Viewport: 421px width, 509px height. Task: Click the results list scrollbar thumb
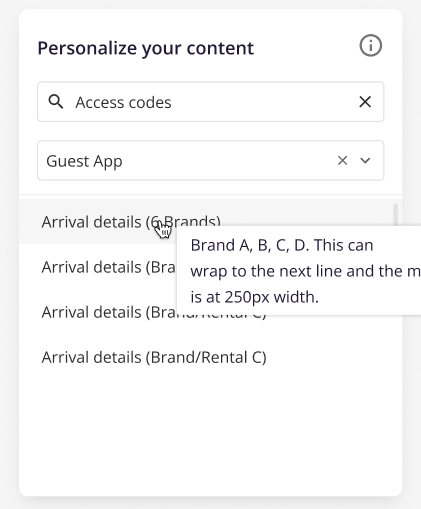(395, 215)
